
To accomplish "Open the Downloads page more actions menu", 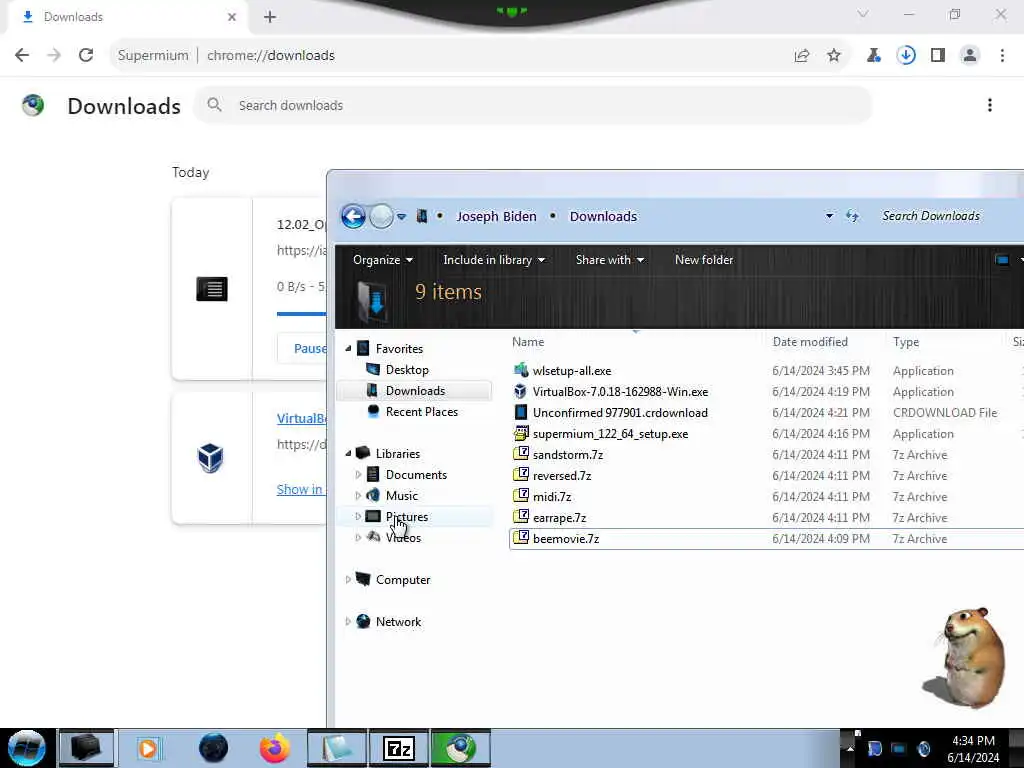I will [x=990, y=105].
